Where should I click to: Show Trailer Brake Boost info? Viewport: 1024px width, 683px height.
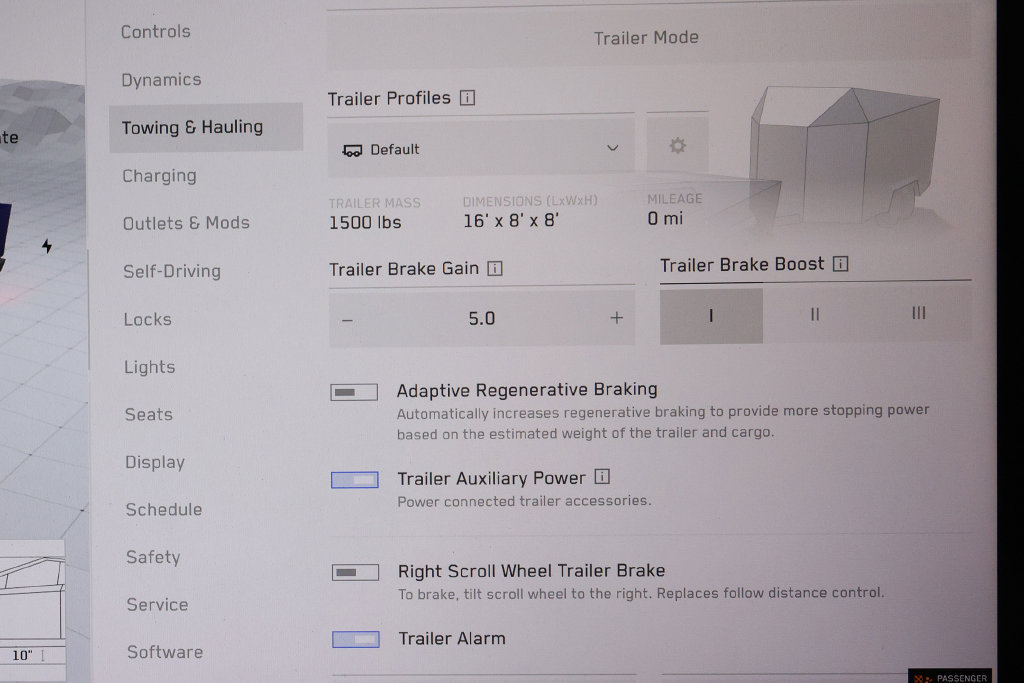click(840, 264)
